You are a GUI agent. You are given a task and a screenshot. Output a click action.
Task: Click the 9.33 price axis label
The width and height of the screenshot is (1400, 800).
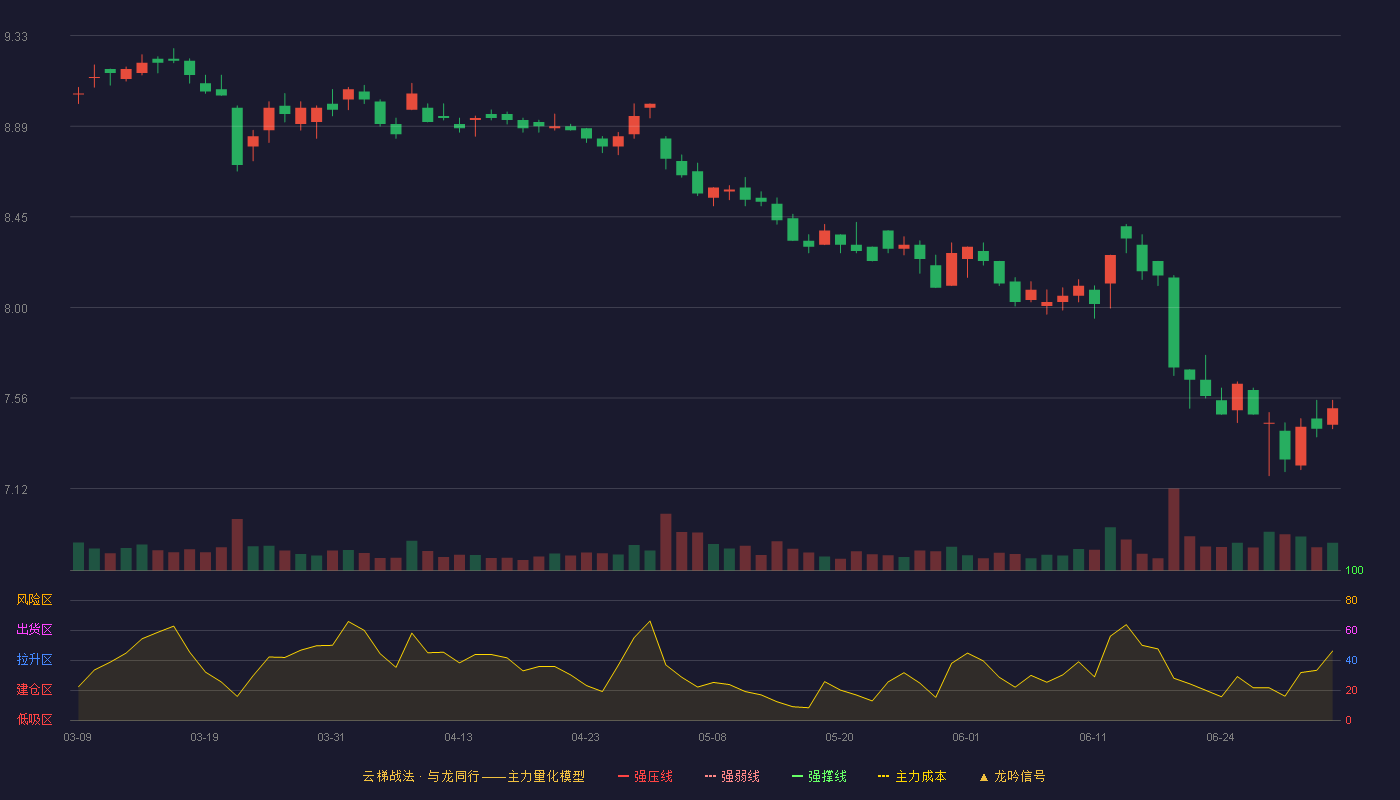pos(16,36)
